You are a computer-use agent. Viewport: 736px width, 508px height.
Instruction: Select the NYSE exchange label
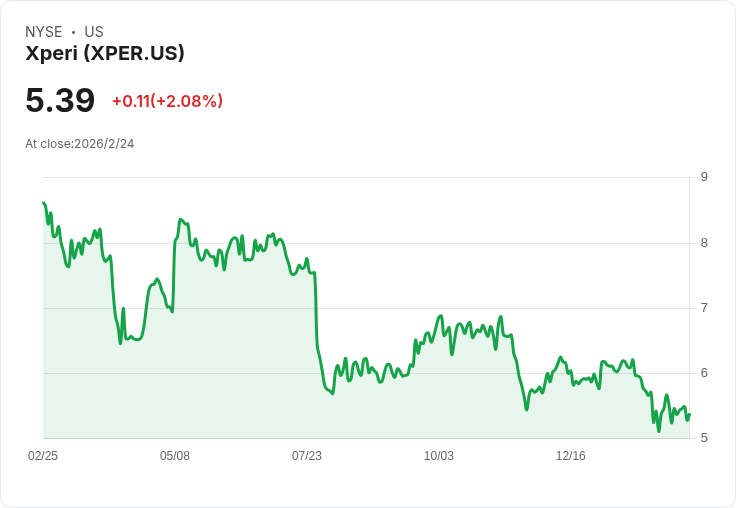tap(43, 32)
